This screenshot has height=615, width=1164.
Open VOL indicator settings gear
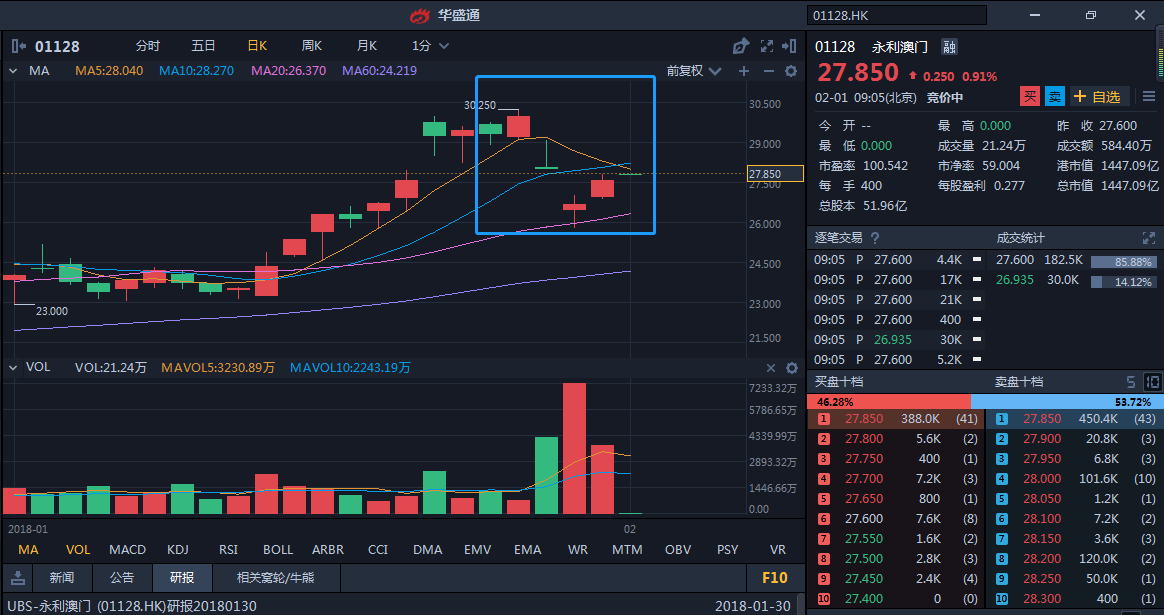792,368
